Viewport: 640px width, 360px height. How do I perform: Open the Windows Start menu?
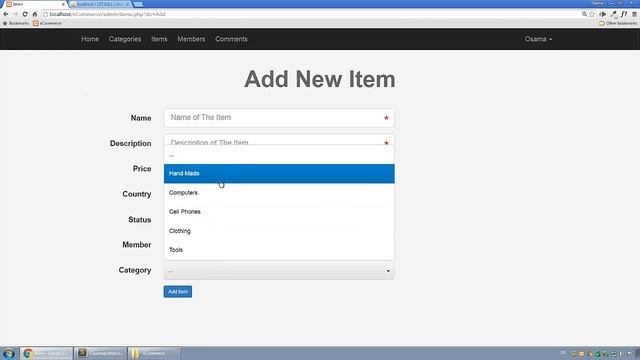9,353
